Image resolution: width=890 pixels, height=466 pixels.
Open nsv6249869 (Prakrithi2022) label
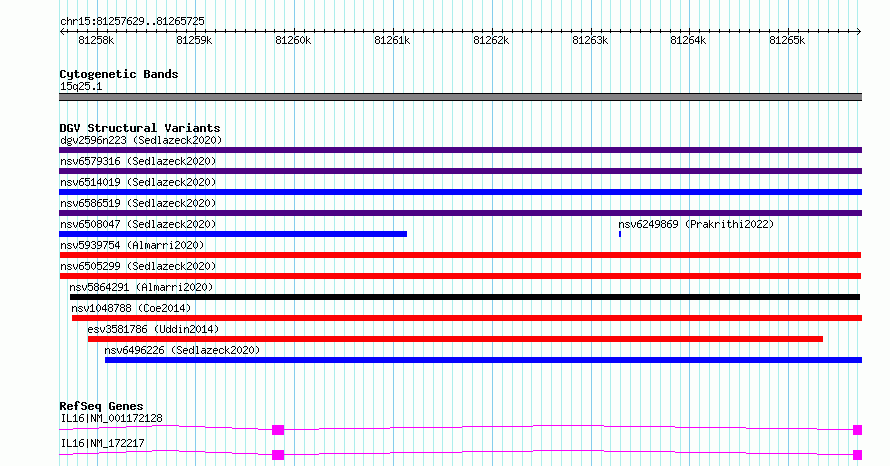click(696, 224)
